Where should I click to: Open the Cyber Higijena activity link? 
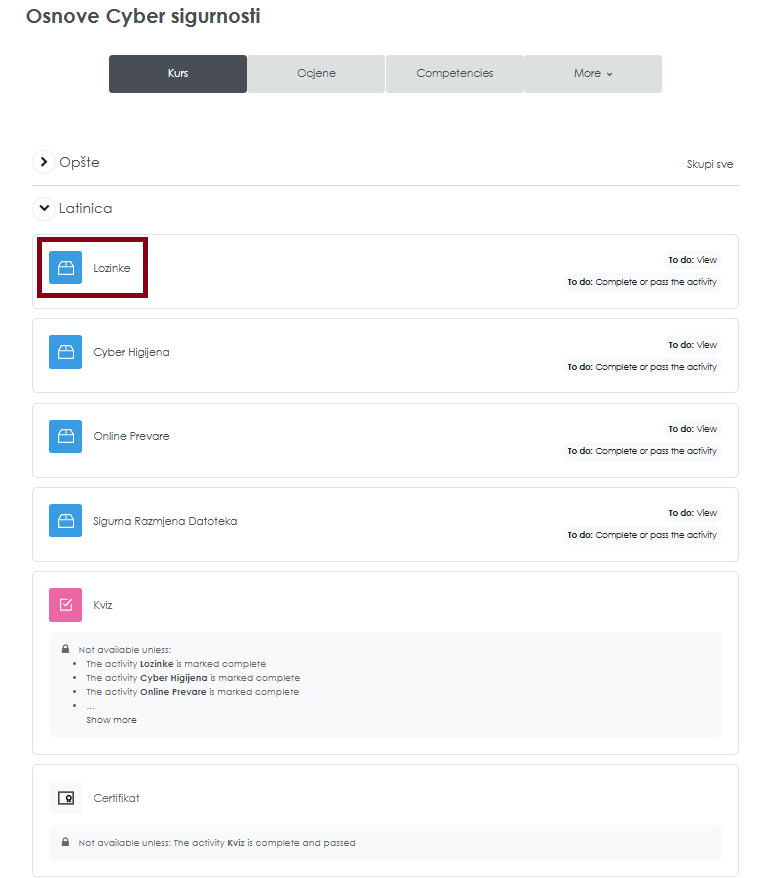(131, 352)
